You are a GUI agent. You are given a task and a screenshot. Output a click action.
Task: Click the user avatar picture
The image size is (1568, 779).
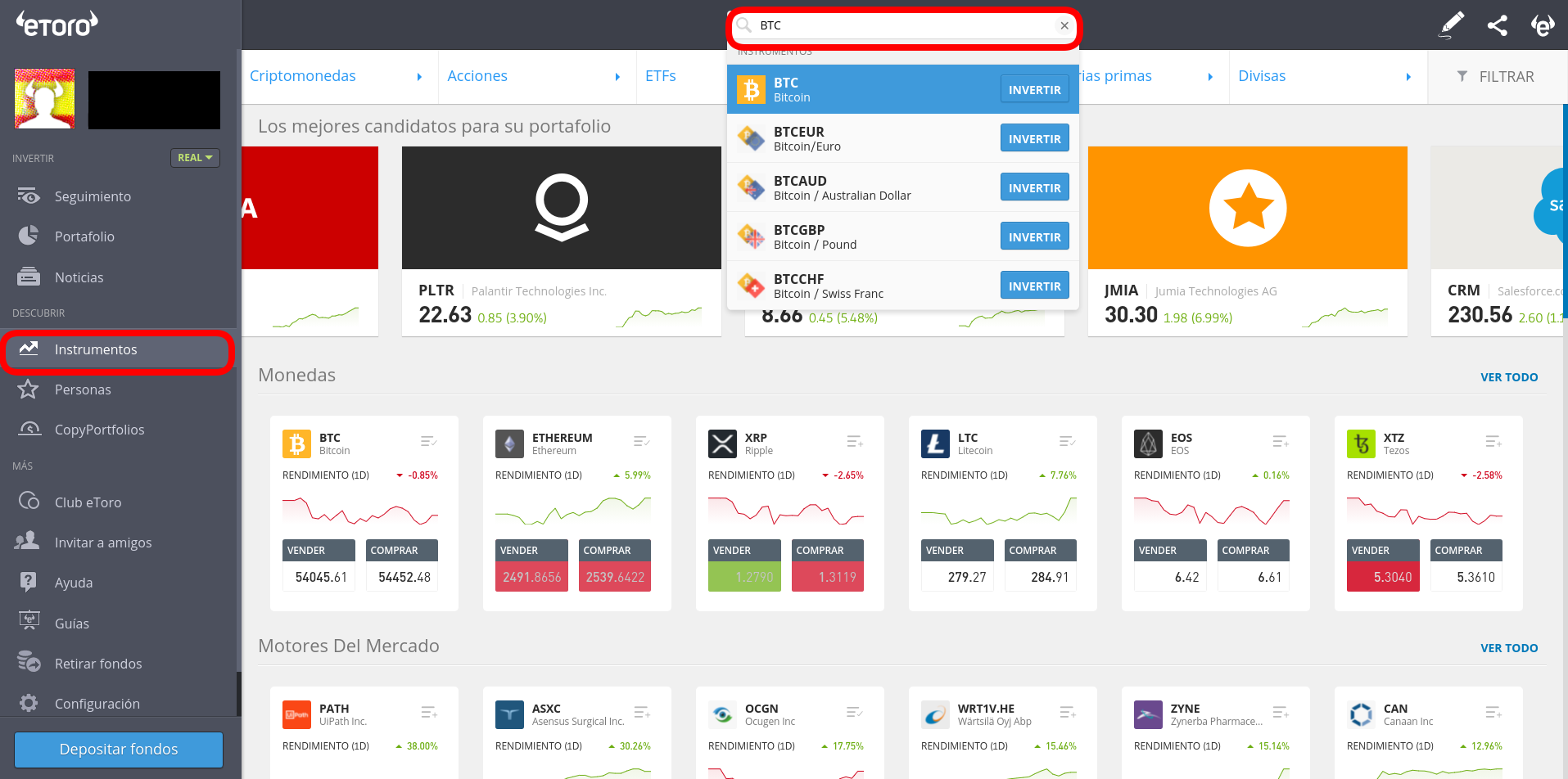[45, 99]
